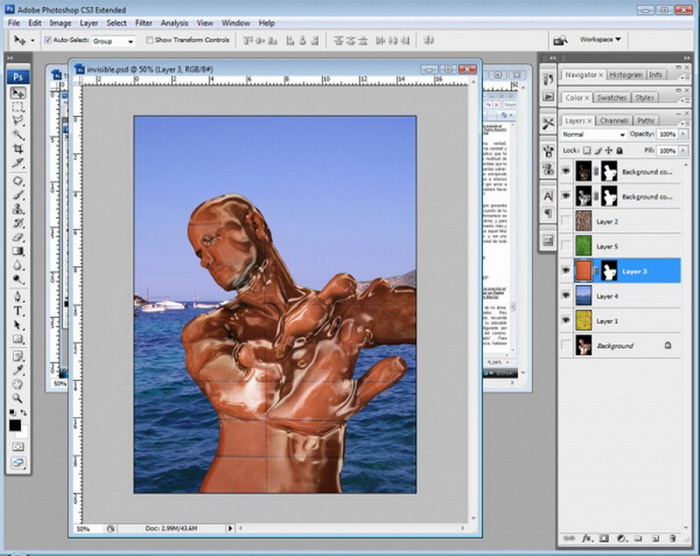Viewport: 700px width, 556px height.
Task: Switch to the Channels tab
Action: [x=614, y=121]
